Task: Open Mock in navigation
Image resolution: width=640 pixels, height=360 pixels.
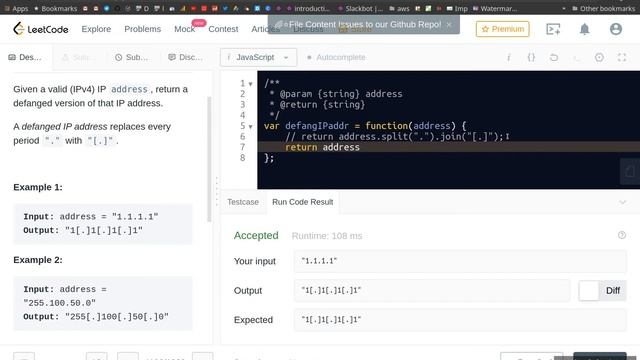Action: pyautogui.click(x=184, y=29)
